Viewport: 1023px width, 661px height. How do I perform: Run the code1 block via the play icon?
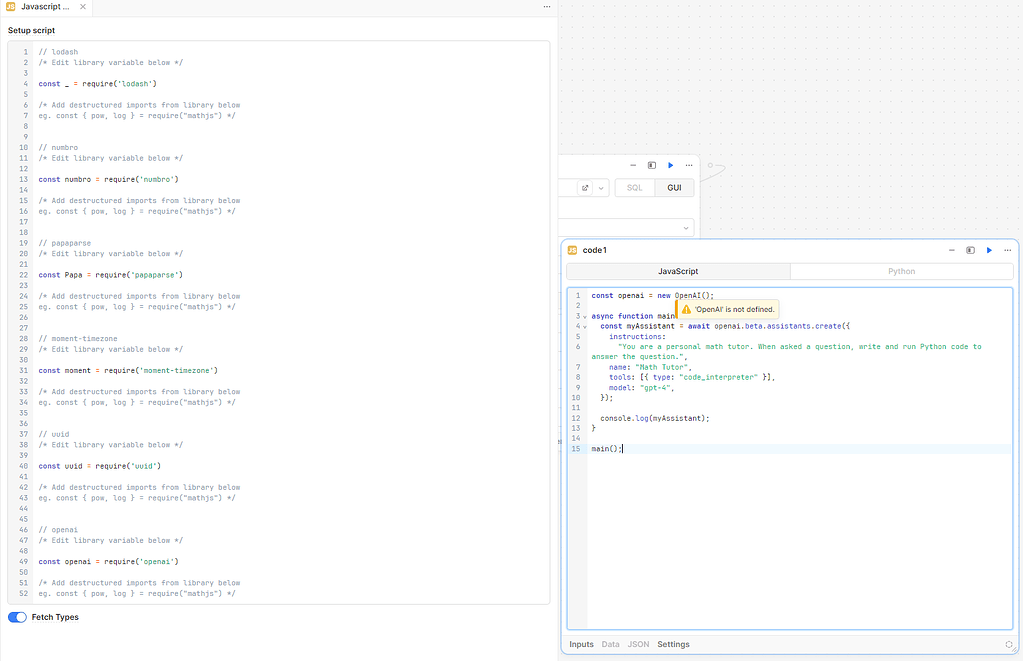(989, 250)
